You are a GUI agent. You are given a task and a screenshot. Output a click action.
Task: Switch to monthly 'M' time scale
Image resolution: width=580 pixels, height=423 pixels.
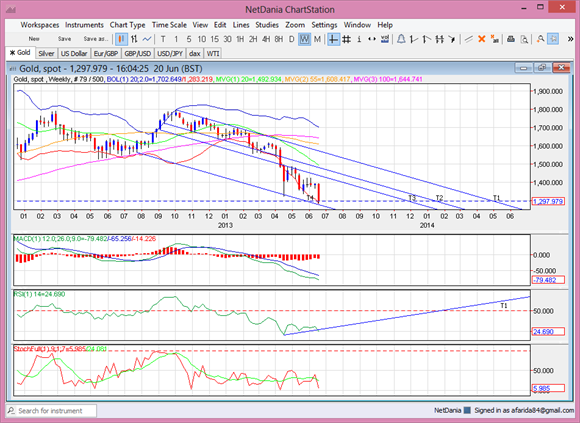coord(317,39)
